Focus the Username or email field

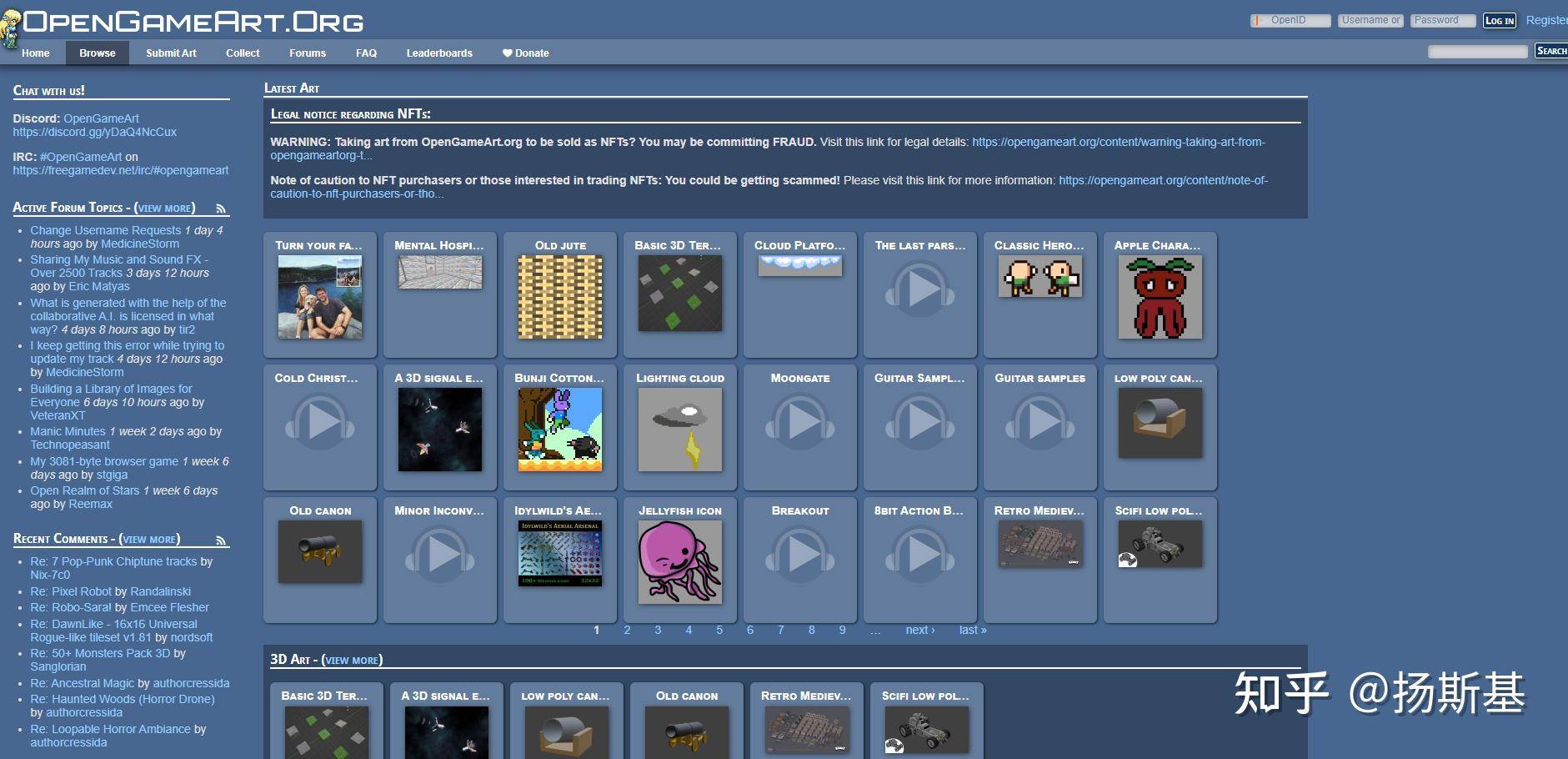[x=1371, y=20]
